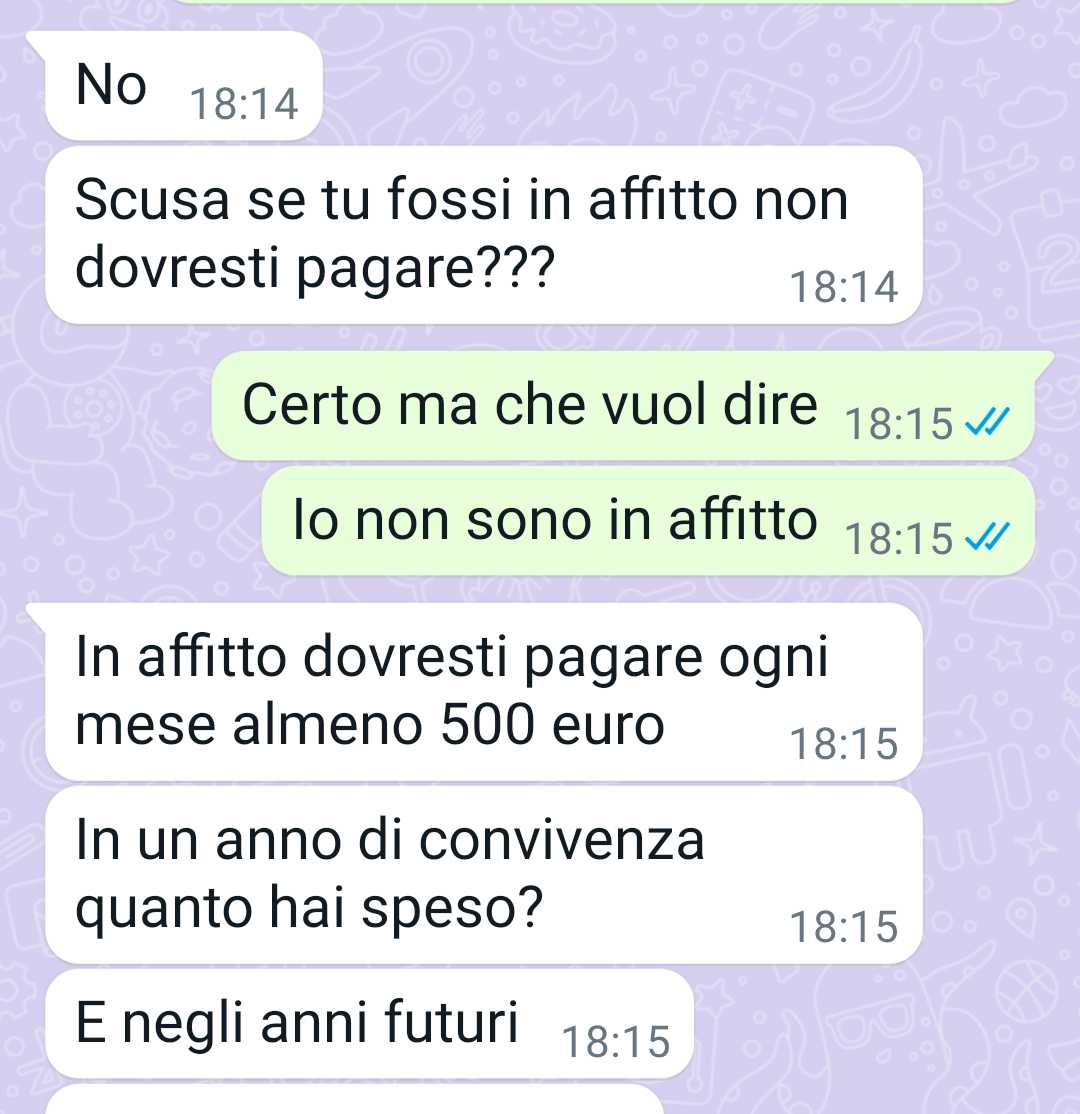Select the "Scusa se tu fossi in affitto" message
This screenshot has width=1080, height=1114.
[484, 235]
